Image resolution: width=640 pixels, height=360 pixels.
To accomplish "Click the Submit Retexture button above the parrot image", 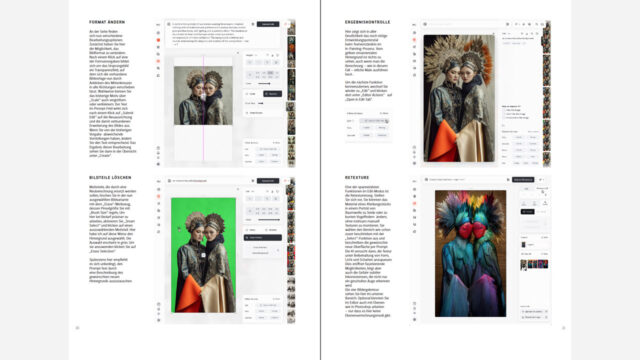I will [x=523, y=180].
